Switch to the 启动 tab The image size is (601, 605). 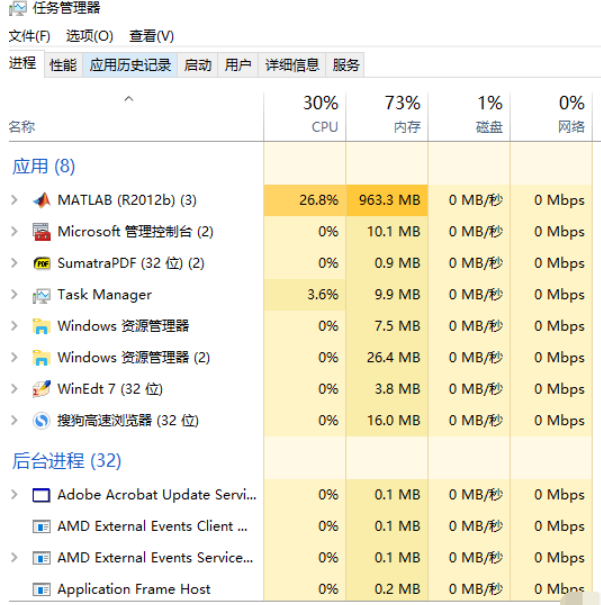click(x=198, y=65)
